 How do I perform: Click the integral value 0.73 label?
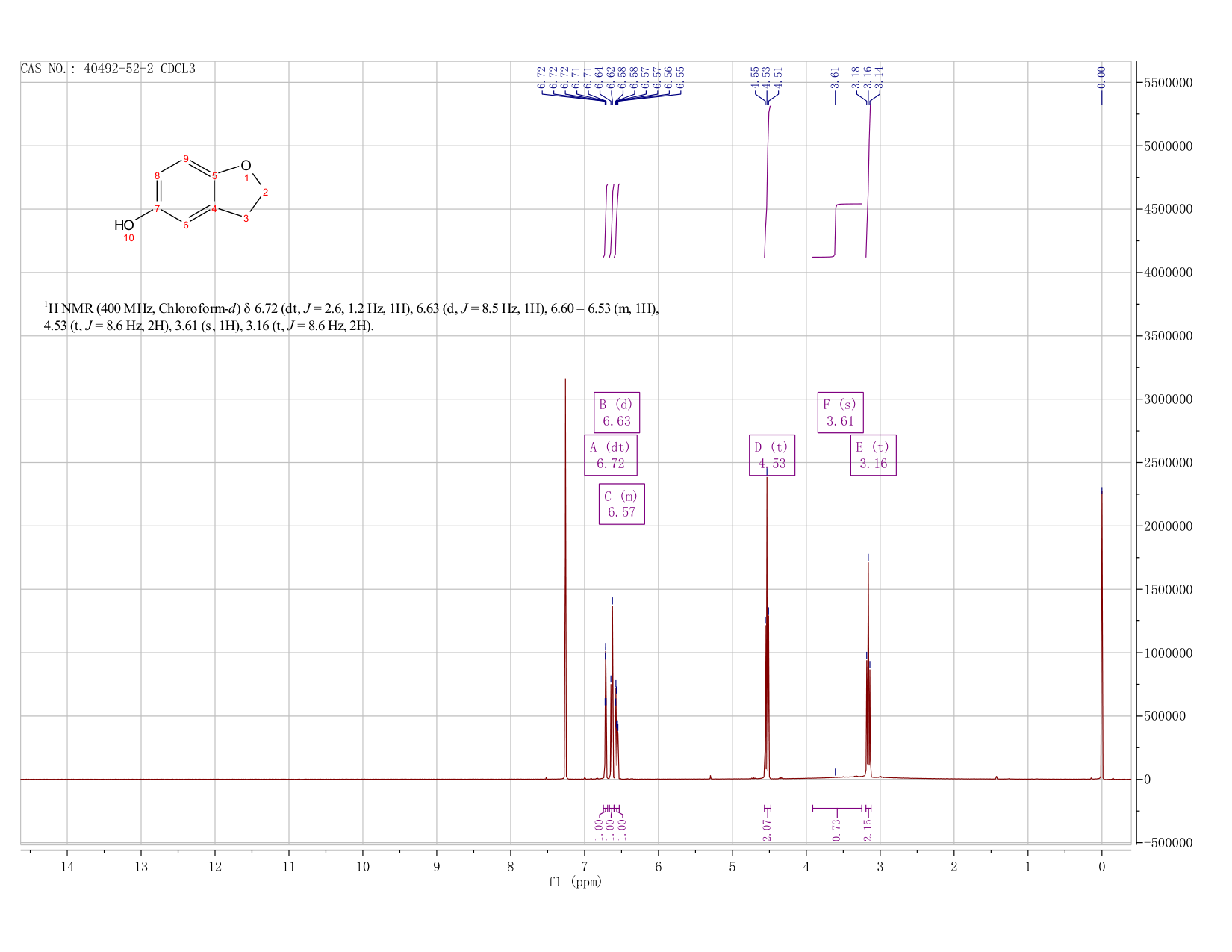836,829
